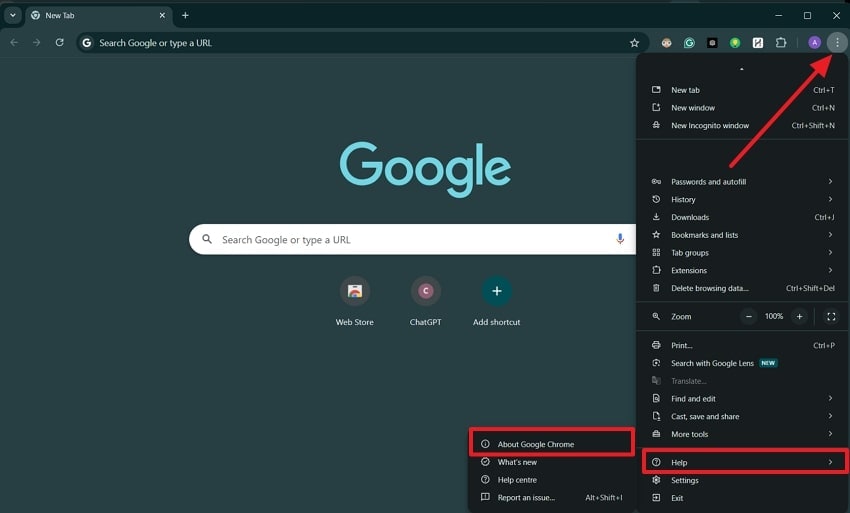The image size is (850, 513).
Task: Go back using the back arrow
Action: point(14,42)
